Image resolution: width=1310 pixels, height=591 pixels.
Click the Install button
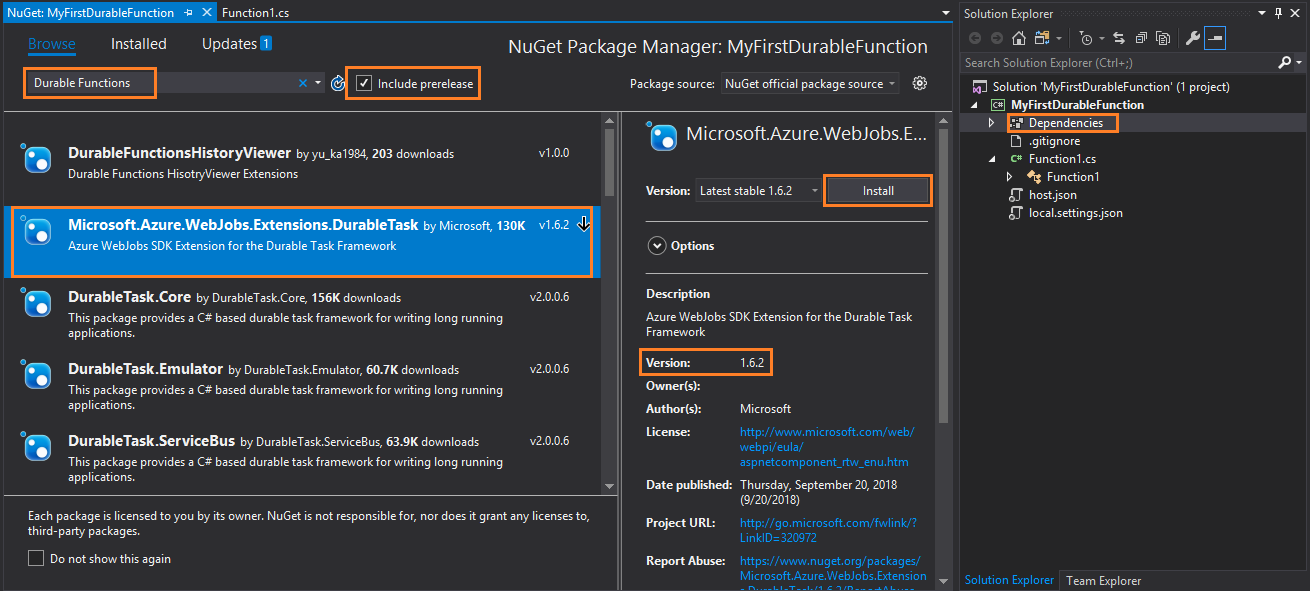point(878,190)
